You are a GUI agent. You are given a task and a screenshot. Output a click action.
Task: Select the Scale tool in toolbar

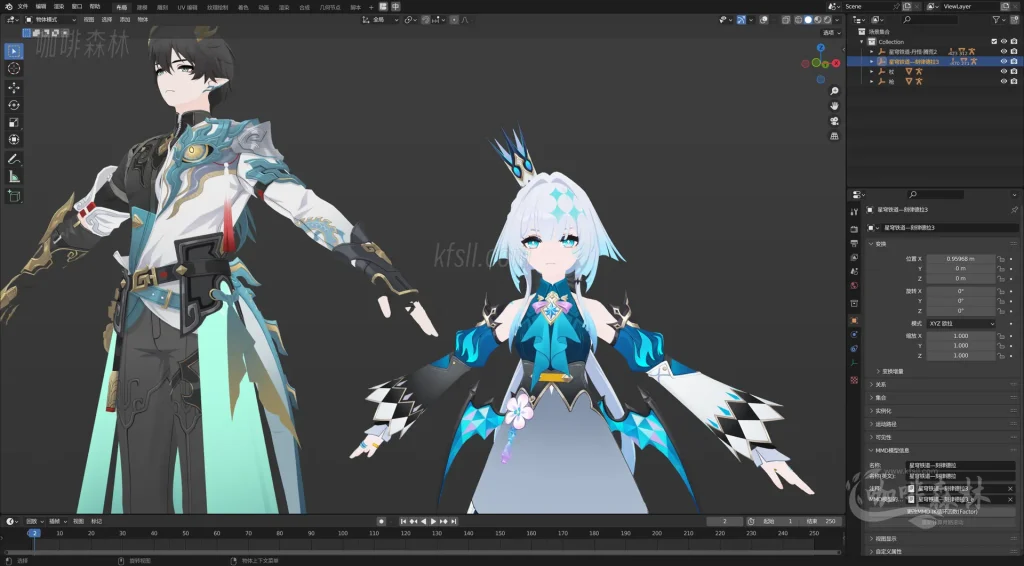point(14,122)
